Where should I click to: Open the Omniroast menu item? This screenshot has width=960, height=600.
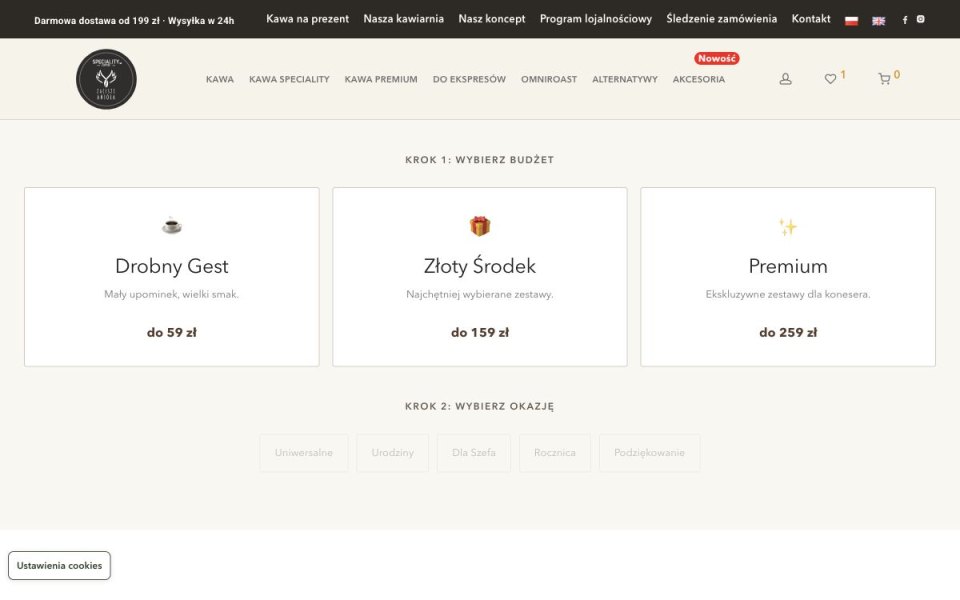tap(549, 79)
